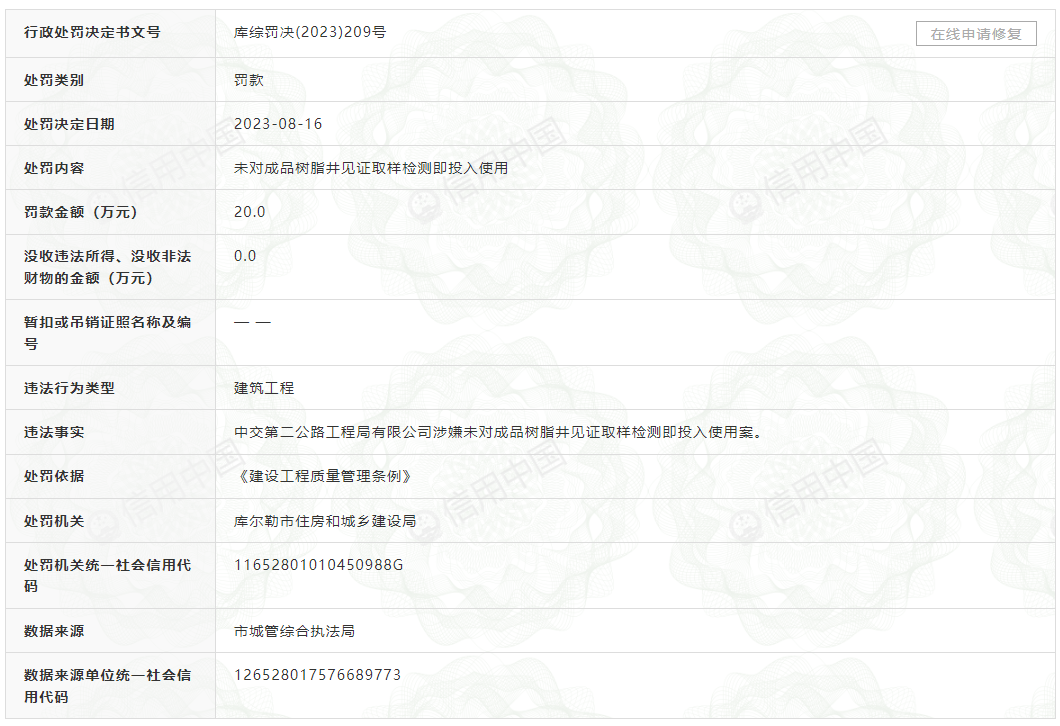Viewport: 1060px width, 726px height.
Task: Click the 处罚依据 label
Action: tap(54, 476)
